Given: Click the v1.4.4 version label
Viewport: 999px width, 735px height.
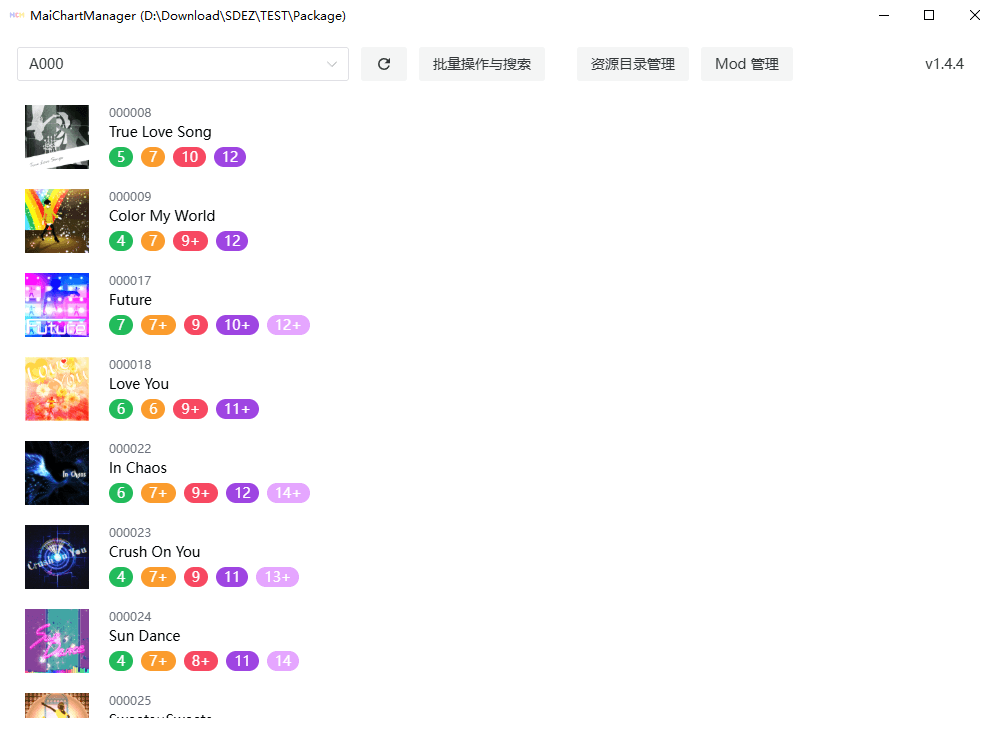Looking at the screenshot, I should click(x=944, y=64).
